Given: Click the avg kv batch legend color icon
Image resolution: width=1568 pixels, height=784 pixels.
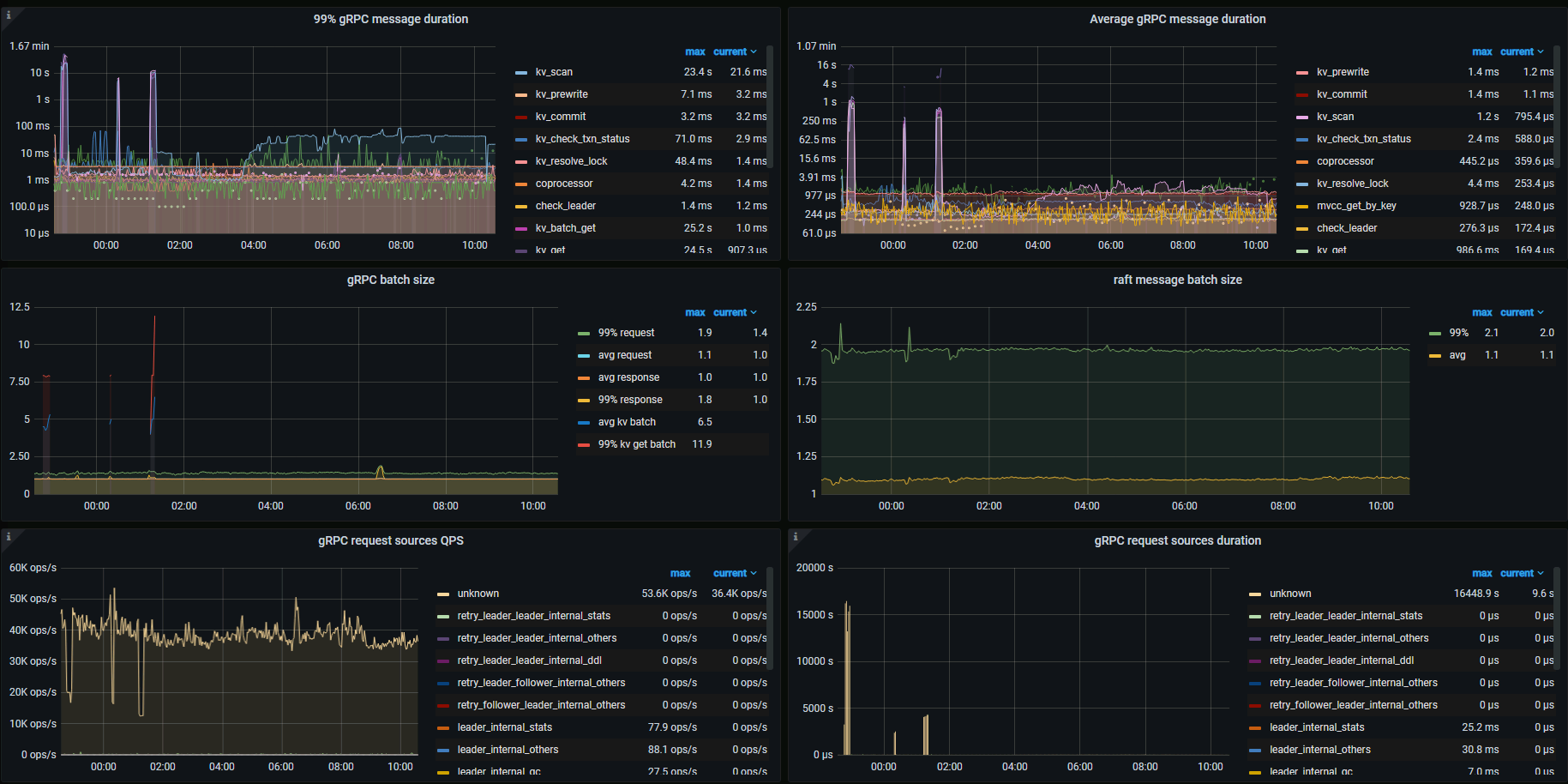Looking at the screenshot, I should coord(584,422).
